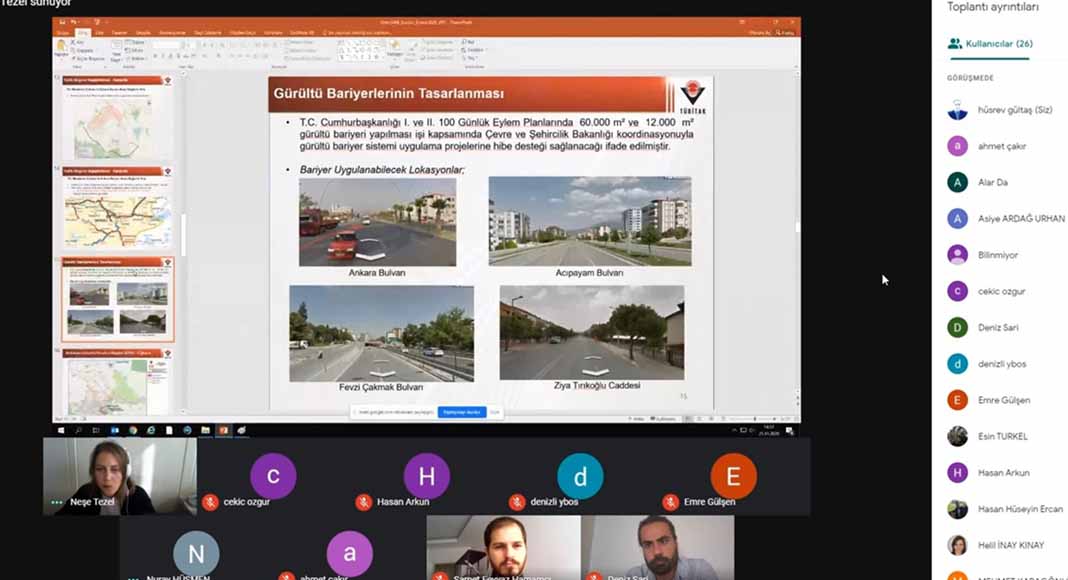
Task: Add a Yeni Slayt from ribbon
Action: pos(116,50)
